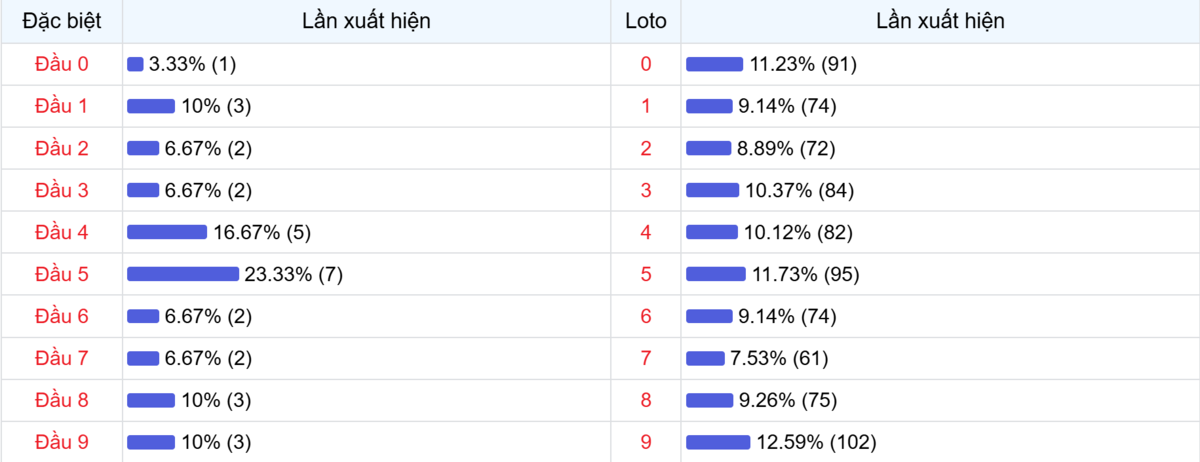Select the "Đầu 7" red label

[62, 358]
